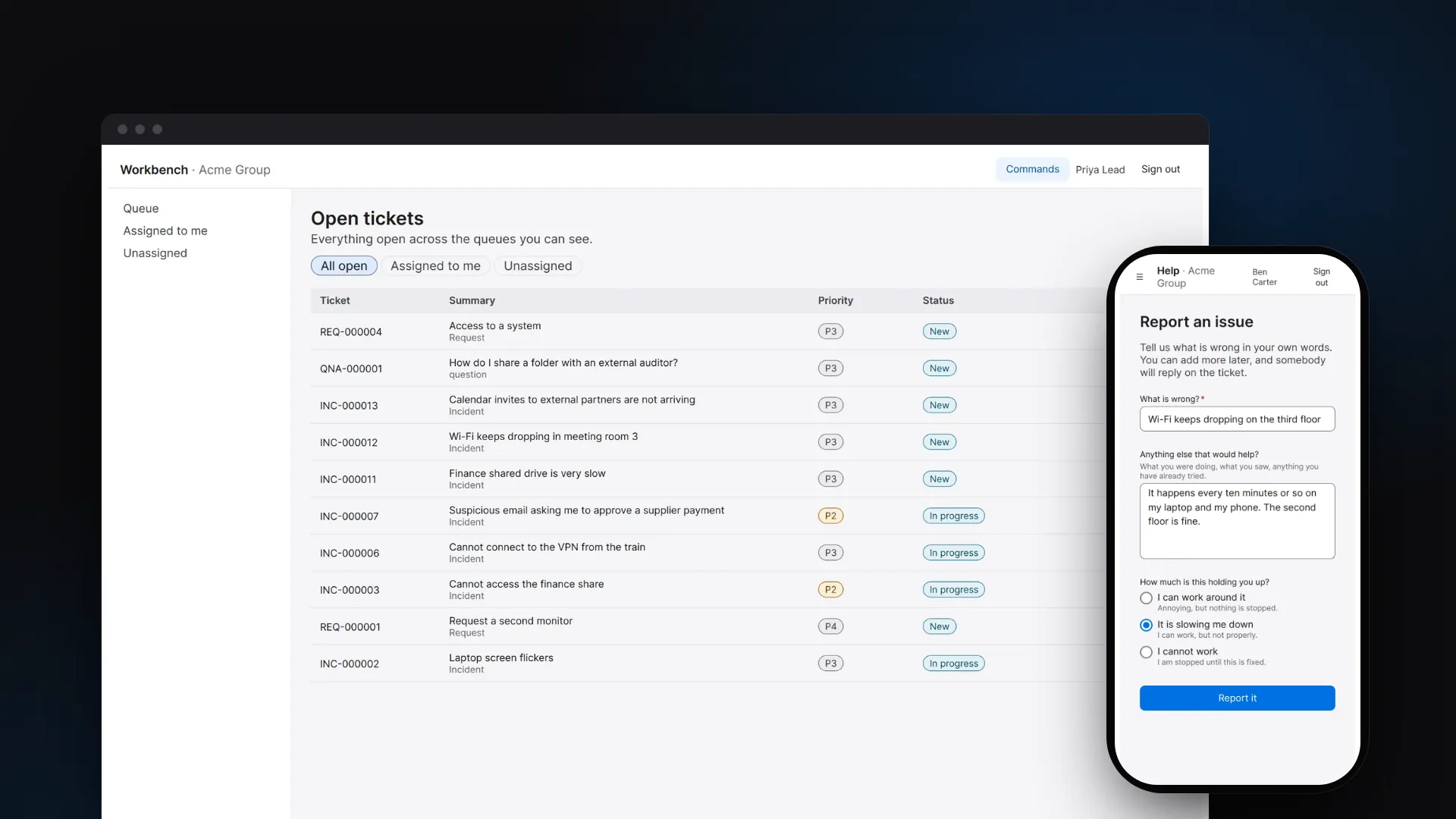
Task: Click Priya Lead user name
Action: click(1100, 170)
